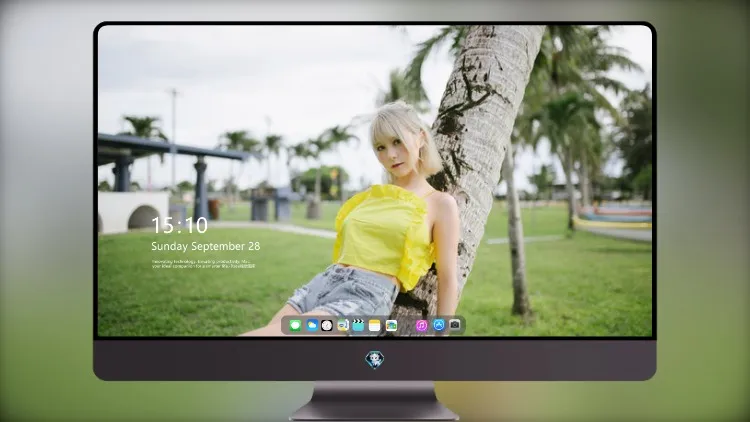Open the Camera app in dock

click(455, 325)
